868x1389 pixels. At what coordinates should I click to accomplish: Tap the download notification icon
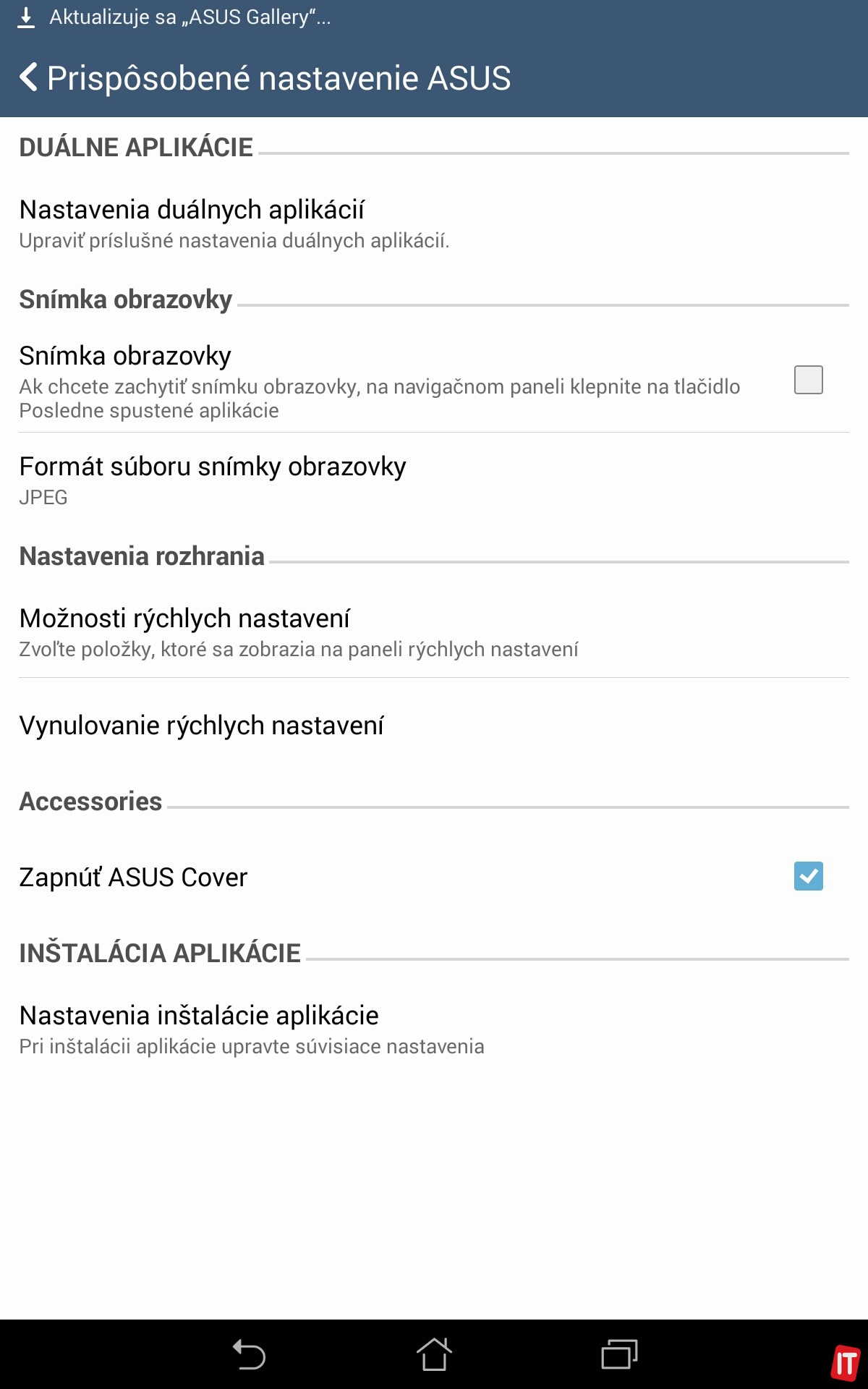point(26,17)
